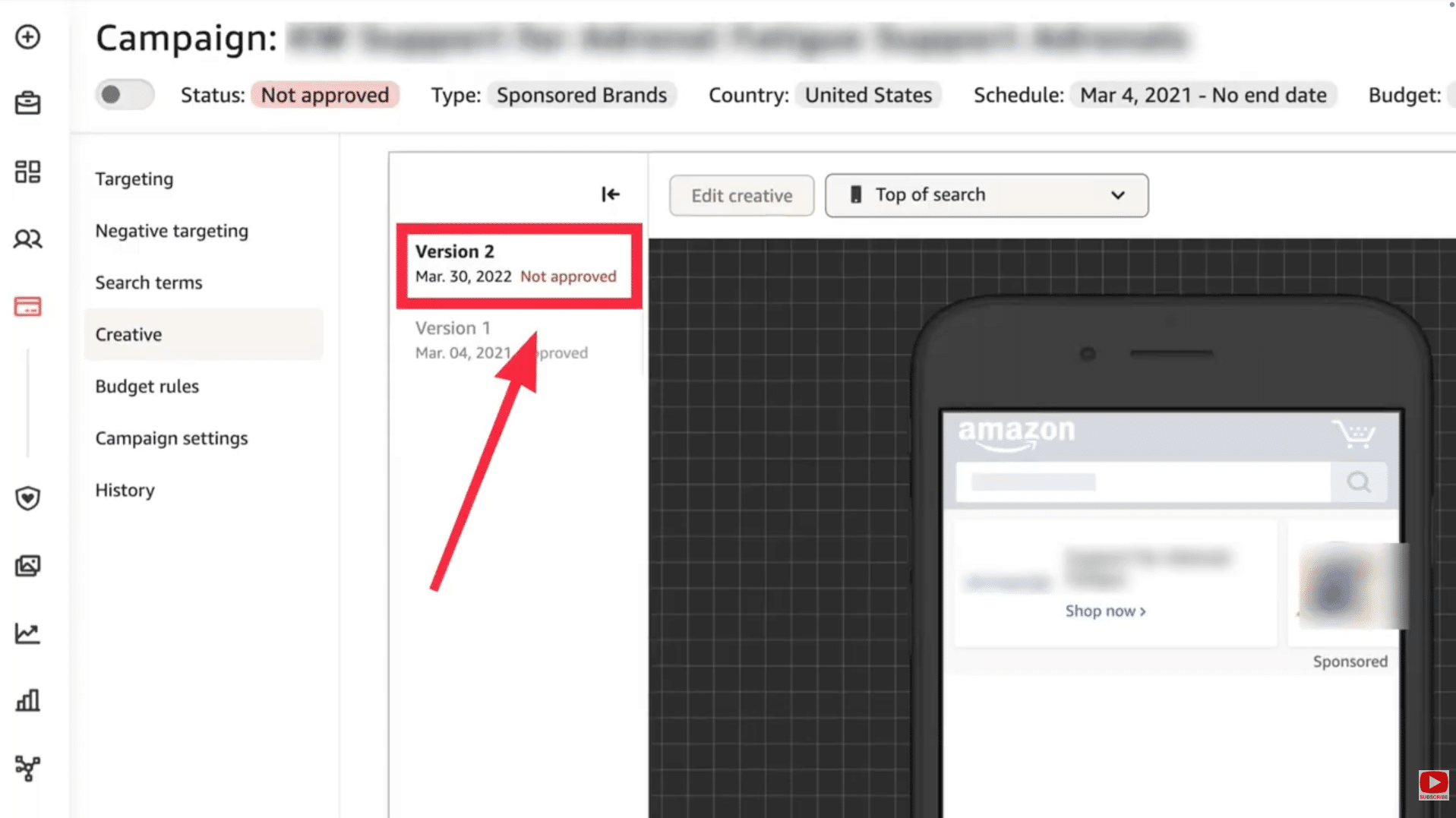Viewport: 1456px width, 818px height.
Task: Collapse the versions panel arrow
Action: pos(611,194)
